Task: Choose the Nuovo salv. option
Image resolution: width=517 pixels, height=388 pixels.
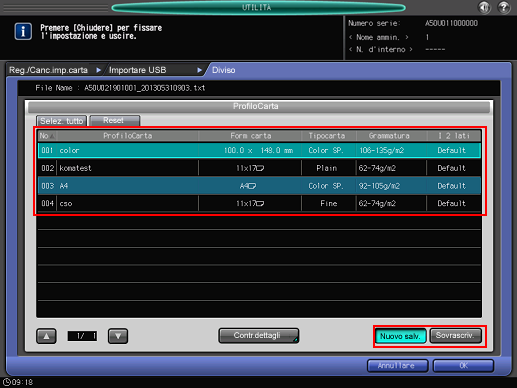Action: pos(400,336)
